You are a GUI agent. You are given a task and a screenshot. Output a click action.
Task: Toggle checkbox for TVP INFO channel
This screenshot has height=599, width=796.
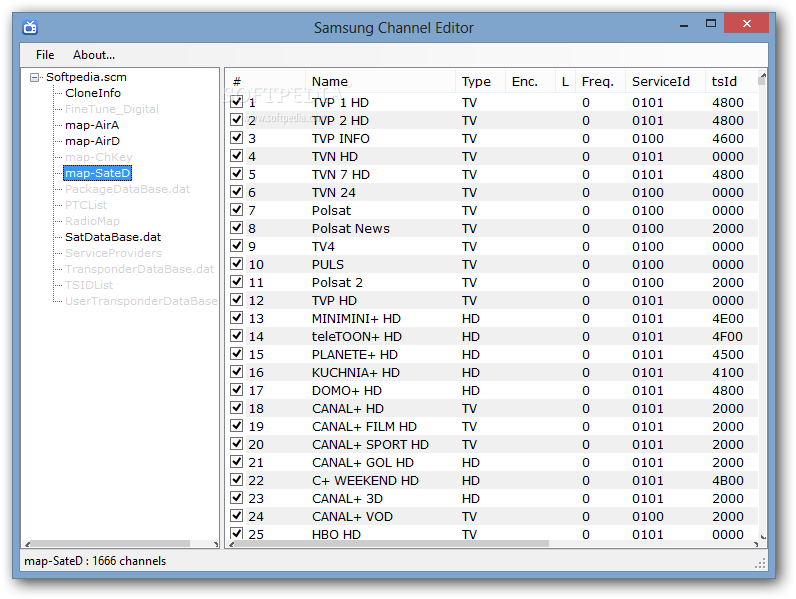tap(237, 138)
